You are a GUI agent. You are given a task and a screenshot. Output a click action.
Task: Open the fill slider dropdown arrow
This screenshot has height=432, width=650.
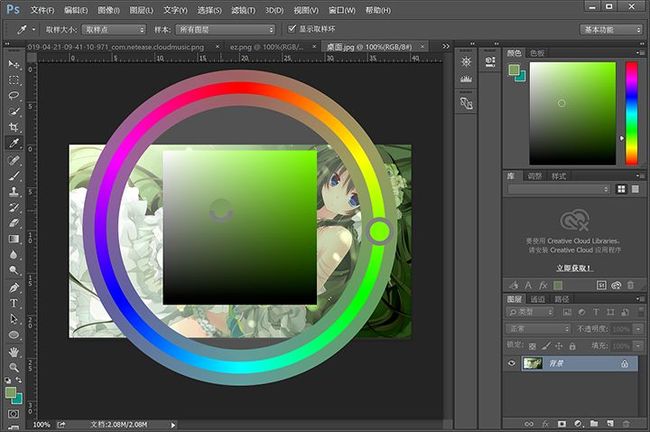tap(638, 346)
